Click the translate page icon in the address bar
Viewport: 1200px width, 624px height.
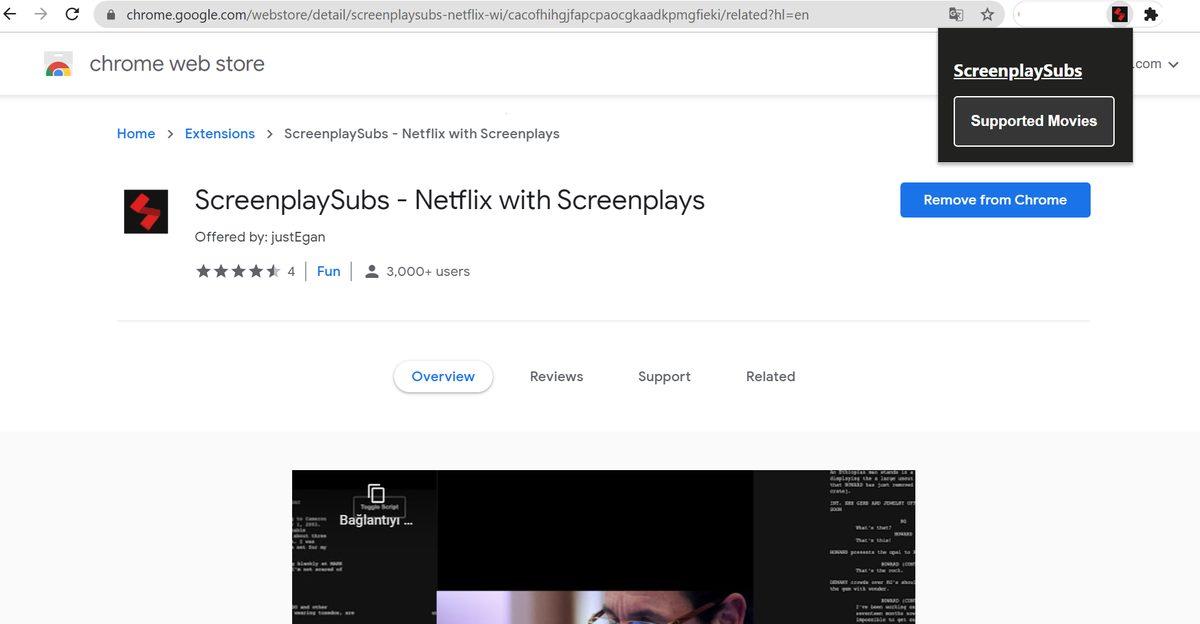coord(956,14)
